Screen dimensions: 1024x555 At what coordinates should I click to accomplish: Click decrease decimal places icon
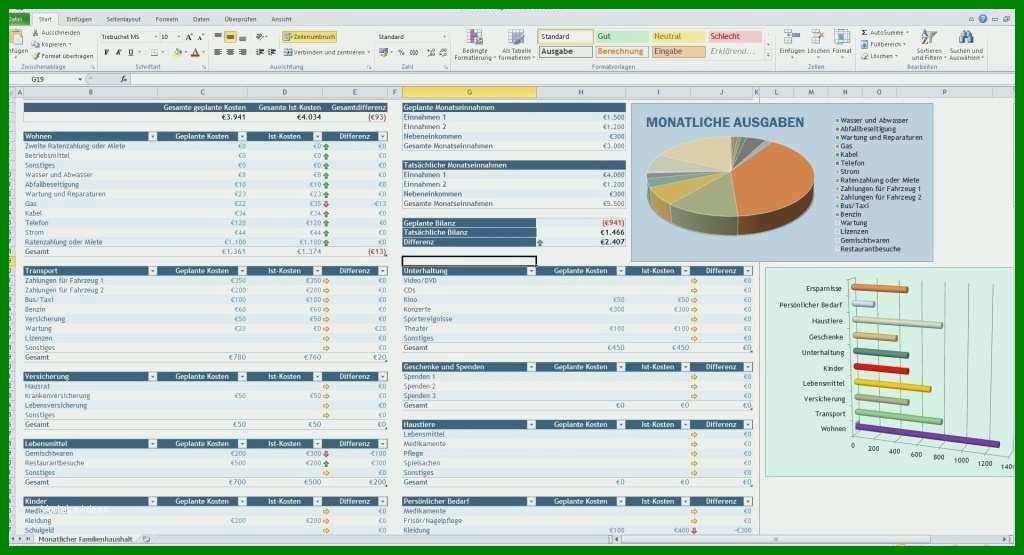pos(443,52)
